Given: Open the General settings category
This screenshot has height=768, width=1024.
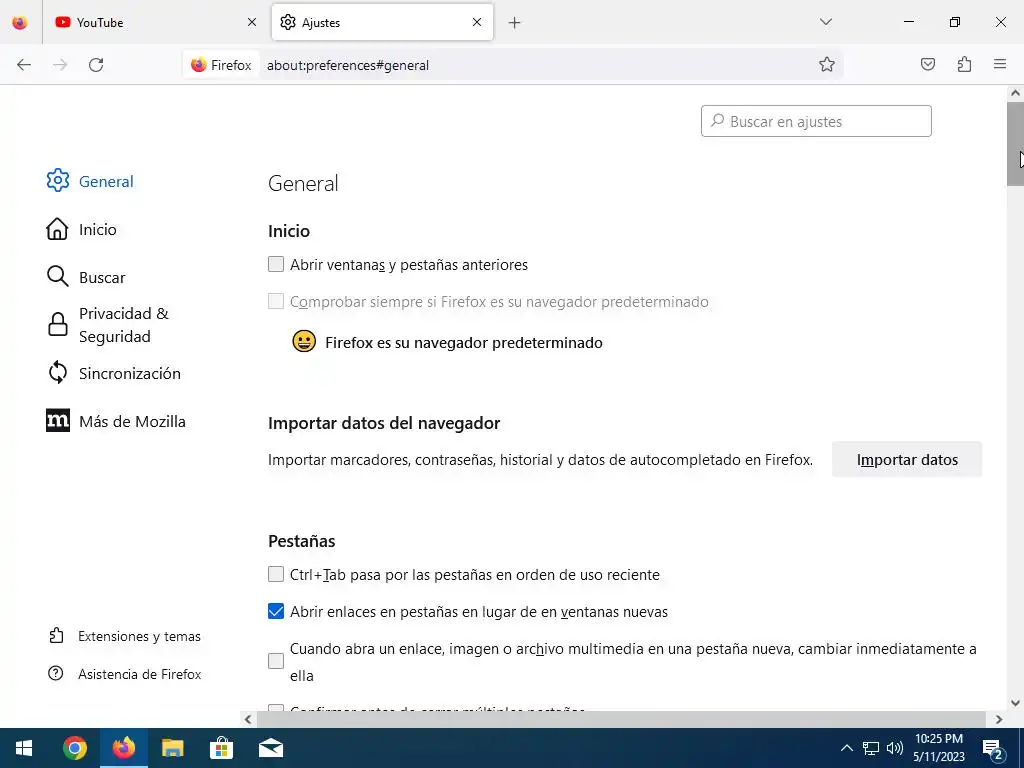Looking at the screenshot, I should pos(90,181).
